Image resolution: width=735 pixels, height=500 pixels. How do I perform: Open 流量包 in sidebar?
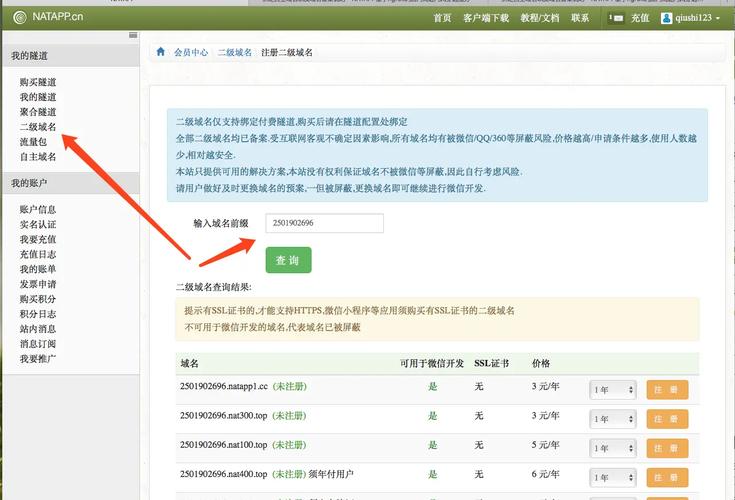pos(33,142)
